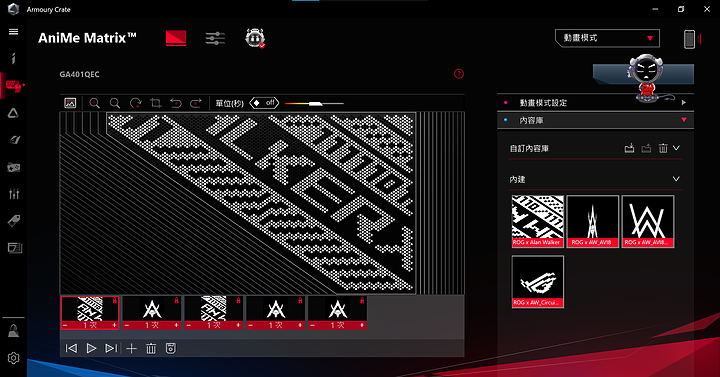720x377 pixels.
Task: Toggle the lock on second frame
Action: (x=177, y=300)
